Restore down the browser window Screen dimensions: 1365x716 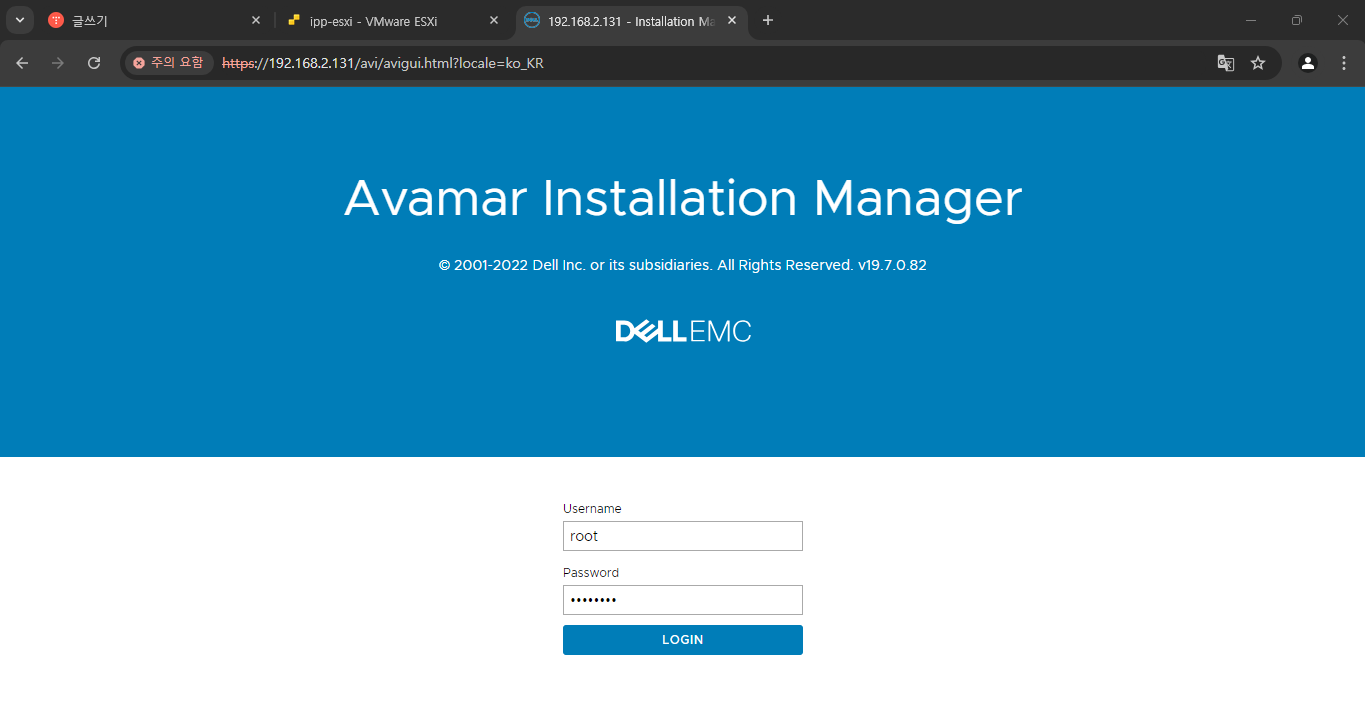1297,20
